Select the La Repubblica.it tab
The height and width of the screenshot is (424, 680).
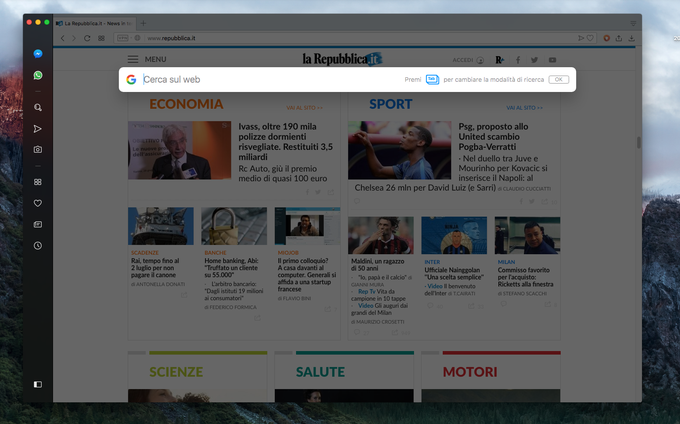click(x=95, y=23)
